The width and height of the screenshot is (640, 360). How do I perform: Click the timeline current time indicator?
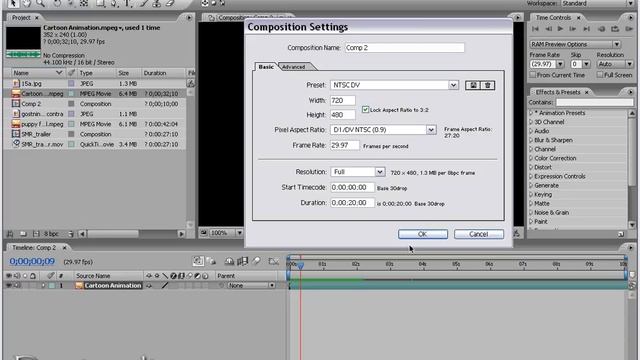300,266
